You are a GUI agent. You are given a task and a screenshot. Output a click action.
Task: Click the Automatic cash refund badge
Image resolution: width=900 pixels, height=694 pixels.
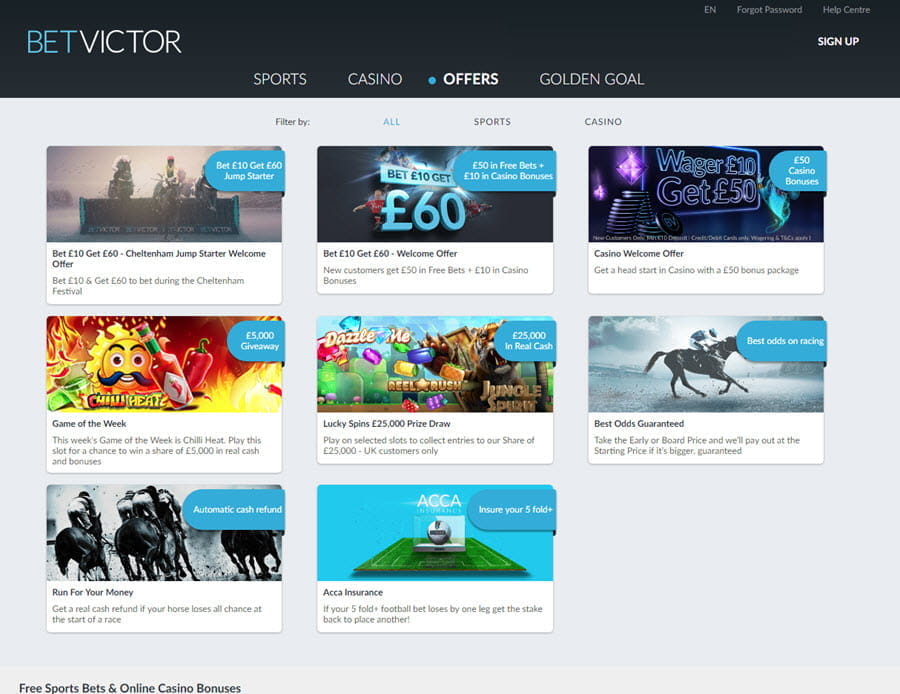pyautogui.click(x=236, y=509)
